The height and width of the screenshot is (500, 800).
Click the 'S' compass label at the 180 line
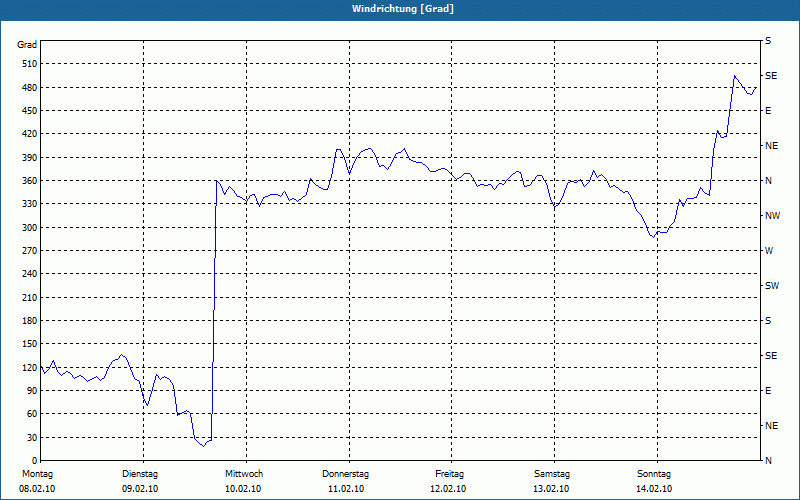[x=768, y=321]
